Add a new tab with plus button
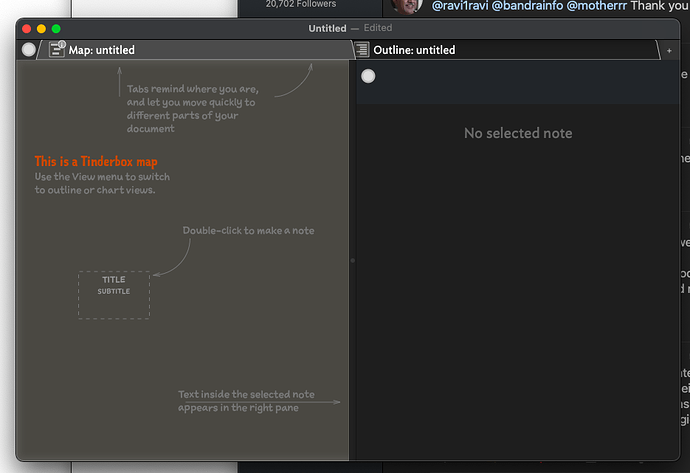 (x=669, y=51)
